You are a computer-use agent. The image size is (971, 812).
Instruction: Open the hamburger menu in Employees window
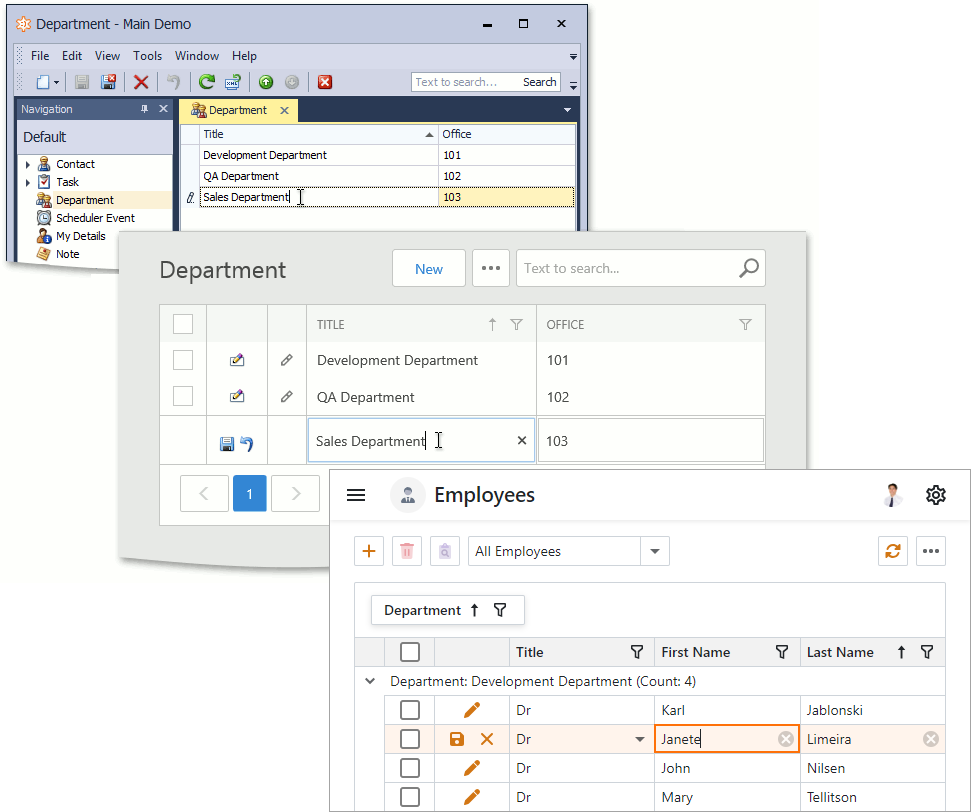356,495
